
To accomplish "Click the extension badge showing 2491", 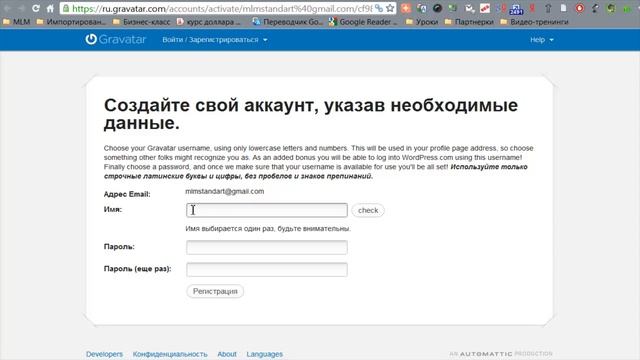I will pos(516,9).
